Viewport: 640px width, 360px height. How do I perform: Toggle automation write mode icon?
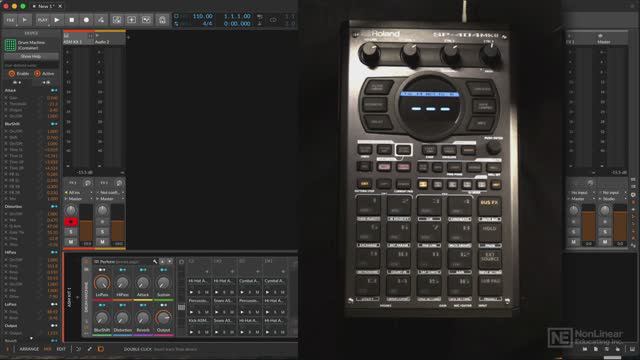pos(101,20)
